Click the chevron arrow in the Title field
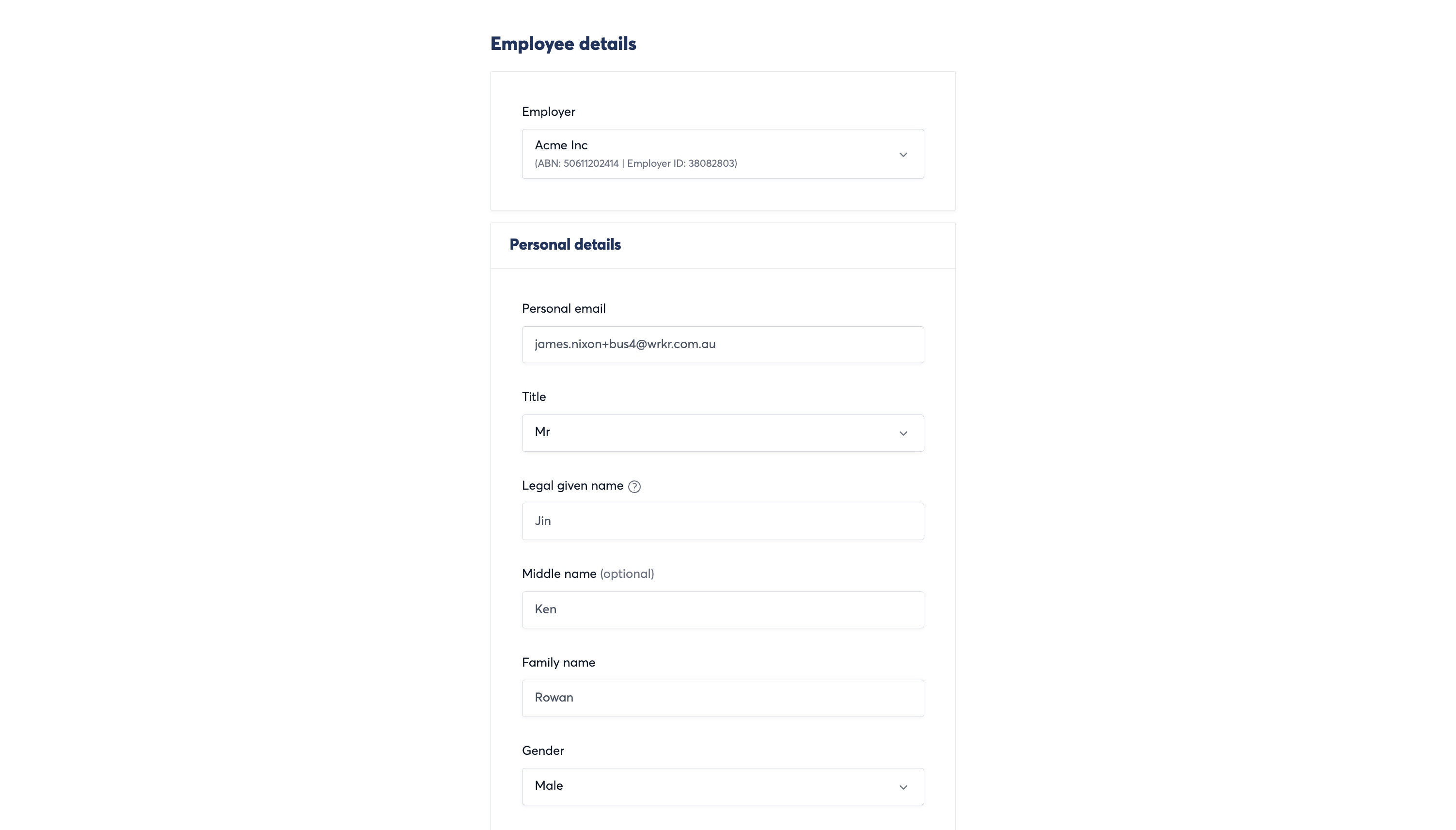 [903, 433]
